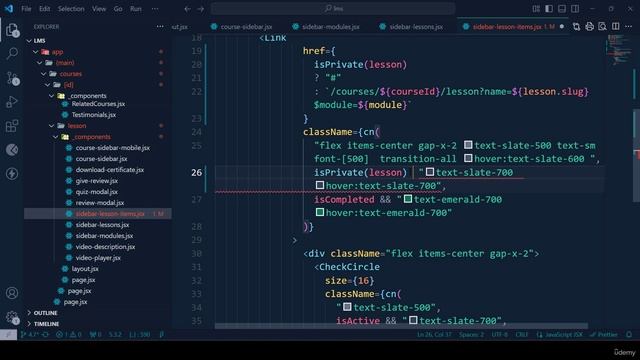
Task: Toggle the bottom panel visibility
Action: click(562, 9)
